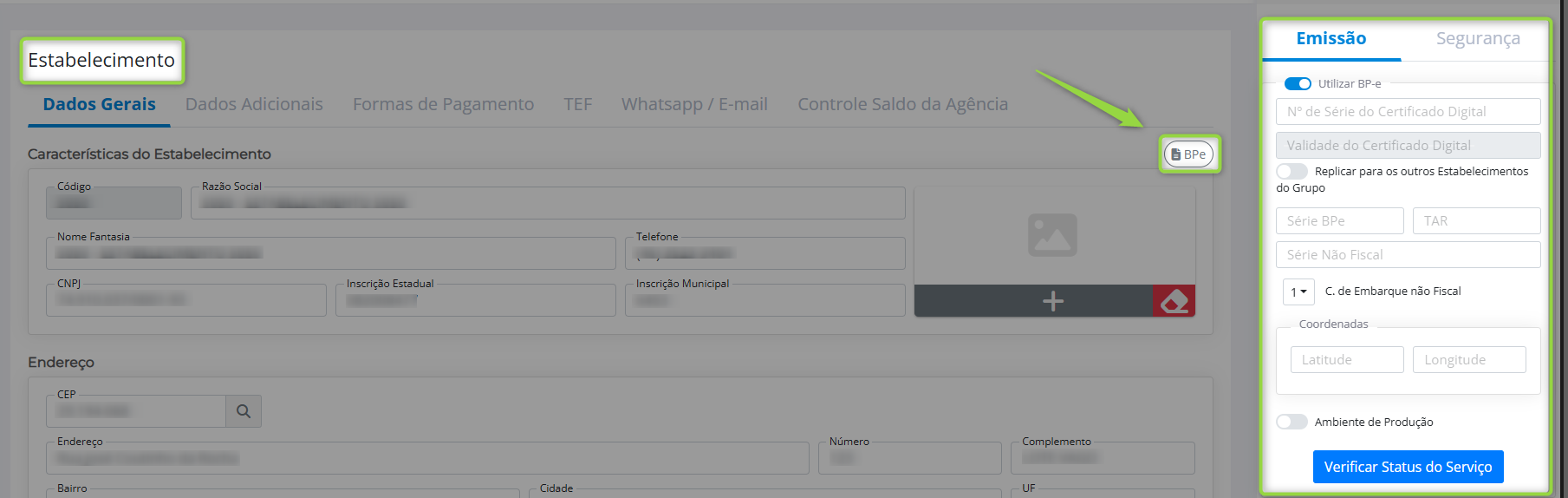1568x498 pixels.
Task: Click the Nº de Série do Certificado Digital field
Action: pyautogui.click(x=1408, y=112)
